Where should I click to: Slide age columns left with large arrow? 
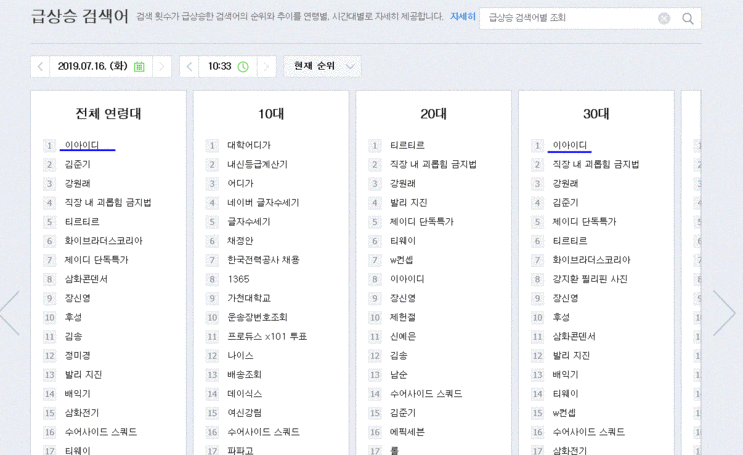9,313
